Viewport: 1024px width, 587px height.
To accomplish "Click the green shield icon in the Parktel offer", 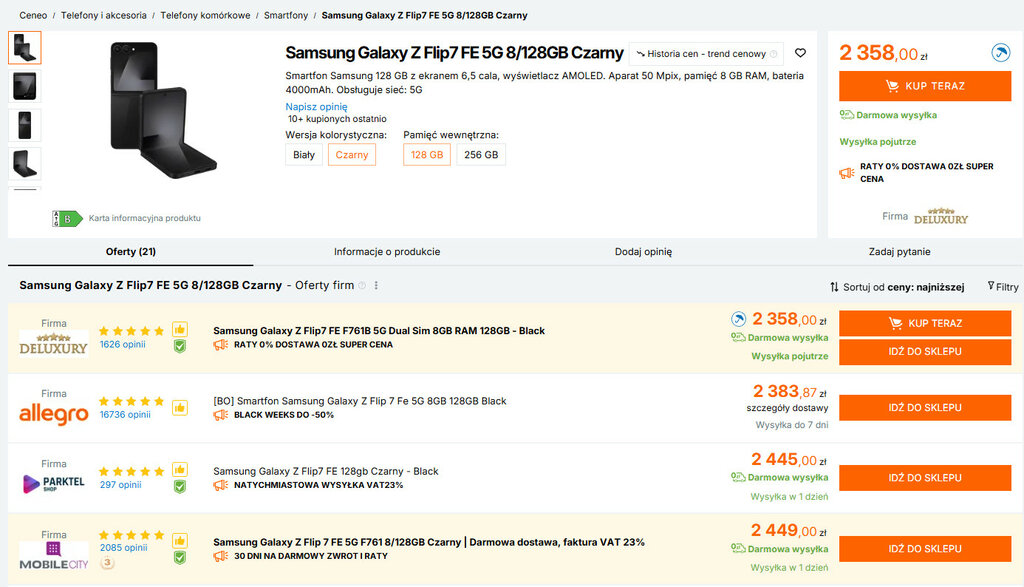I will [180, 486].
